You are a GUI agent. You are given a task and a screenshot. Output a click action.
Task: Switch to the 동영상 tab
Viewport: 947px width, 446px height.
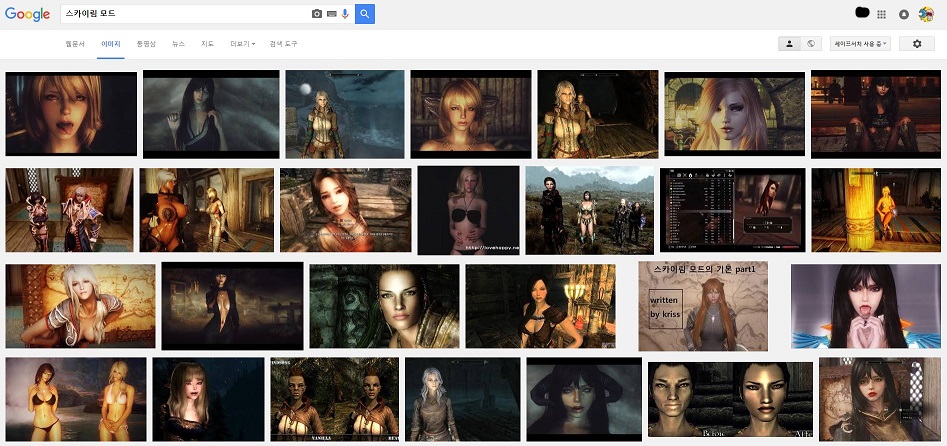pyautogui.click(x=146, y=44)
